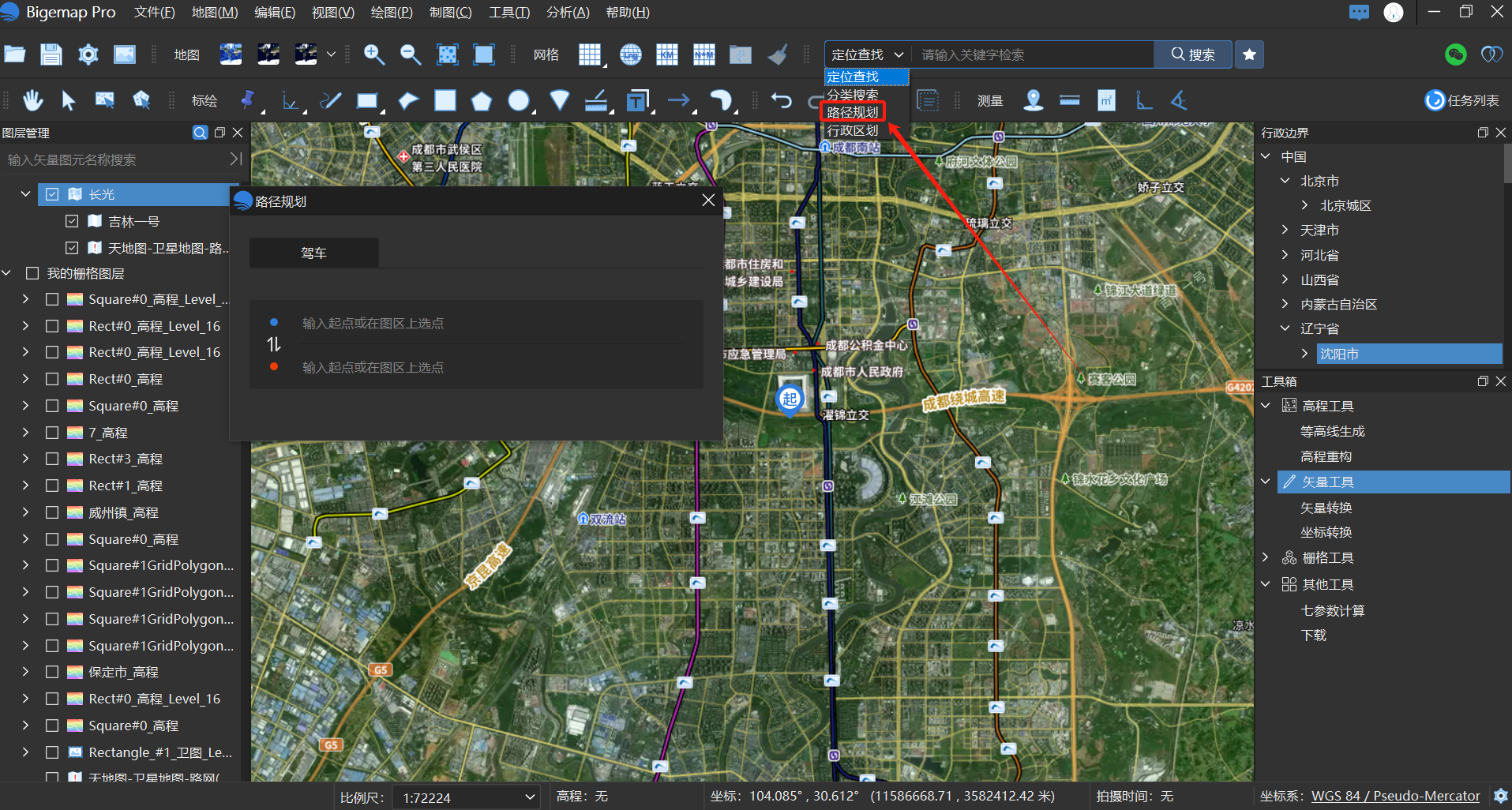Toggle 我的栅格图层 checkbox
This screenshot has width=1512, height=810.
pyautogui.click(x=32, y=273)
